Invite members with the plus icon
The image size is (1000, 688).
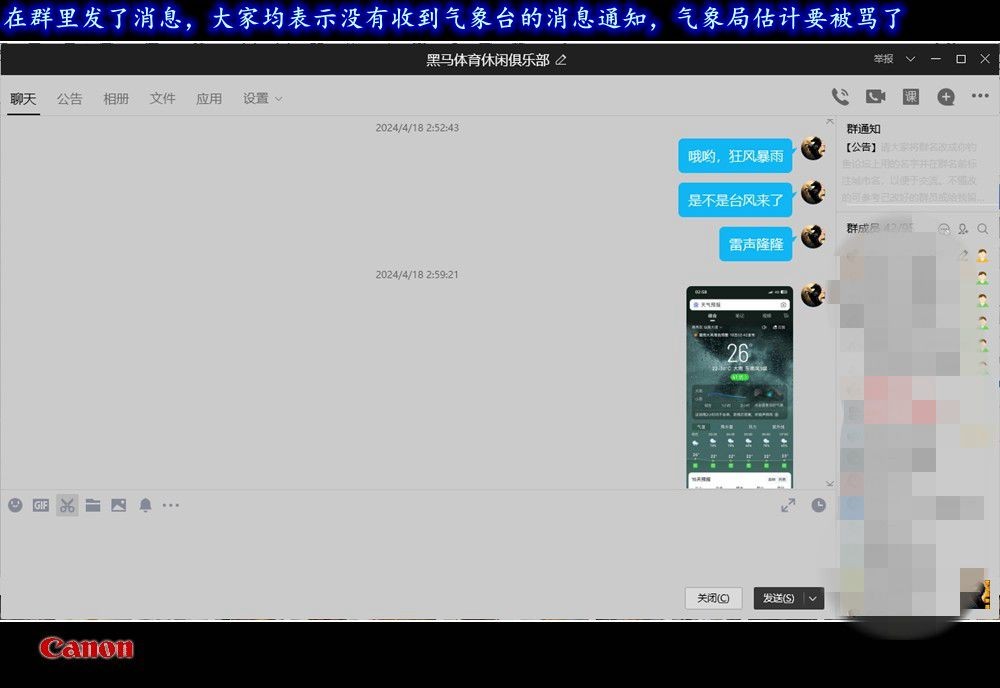(x=946, y=97)
